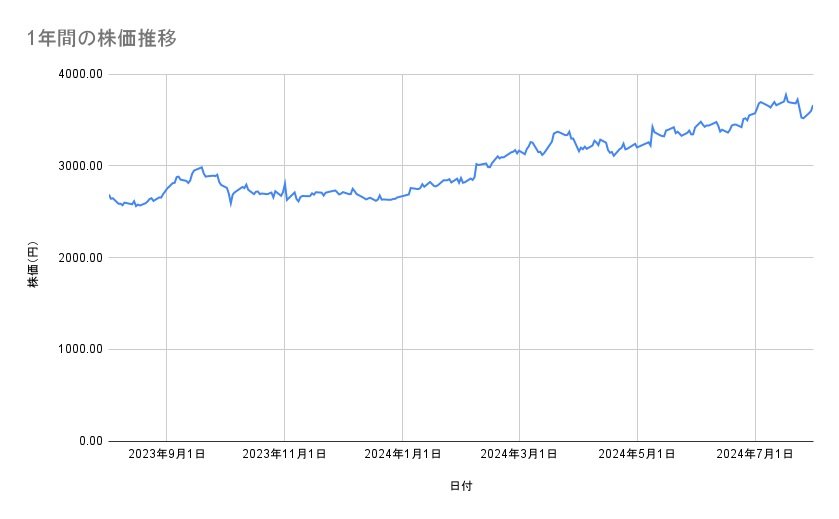Select the 2024年3月1日 date label
The image size is (839, 519).
pyautogui.click(x=519, y=454)
